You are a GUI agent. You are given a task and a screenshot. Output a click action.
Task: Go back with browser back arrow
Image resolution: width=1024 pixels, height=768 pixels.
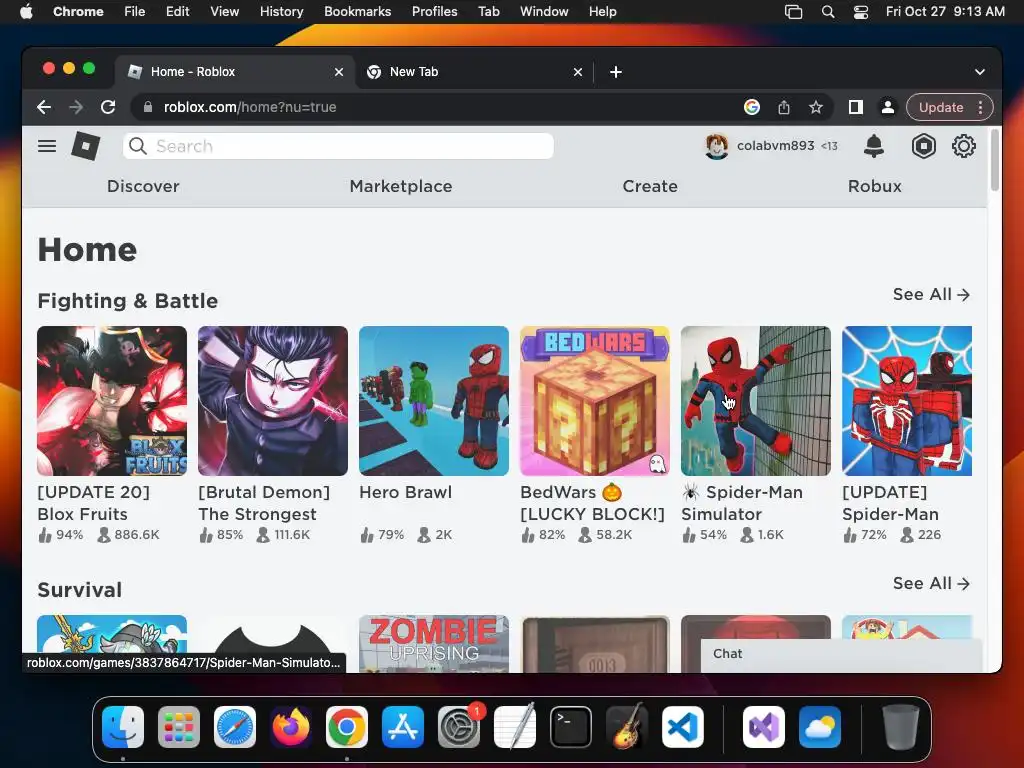coord(44,107)
